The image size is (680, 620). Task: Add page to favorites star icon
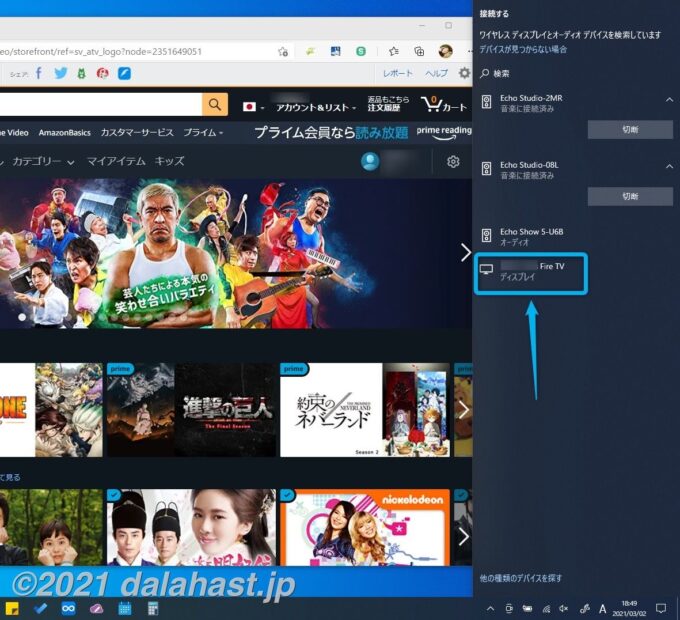tap(283, 52)
